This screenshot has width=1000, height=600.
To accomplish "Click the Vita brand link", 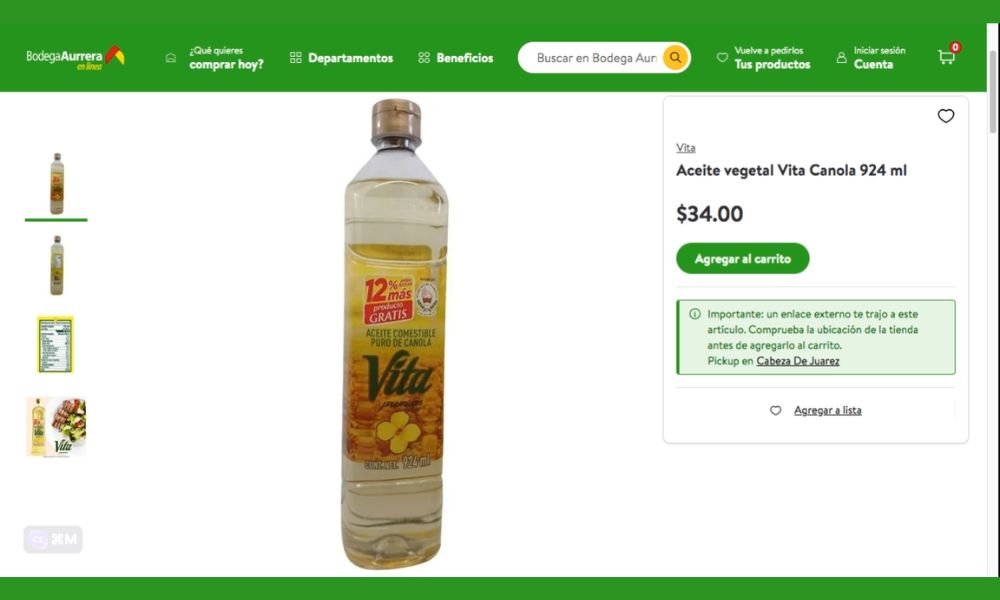I will pyautogui.click(x=686, y=148).
